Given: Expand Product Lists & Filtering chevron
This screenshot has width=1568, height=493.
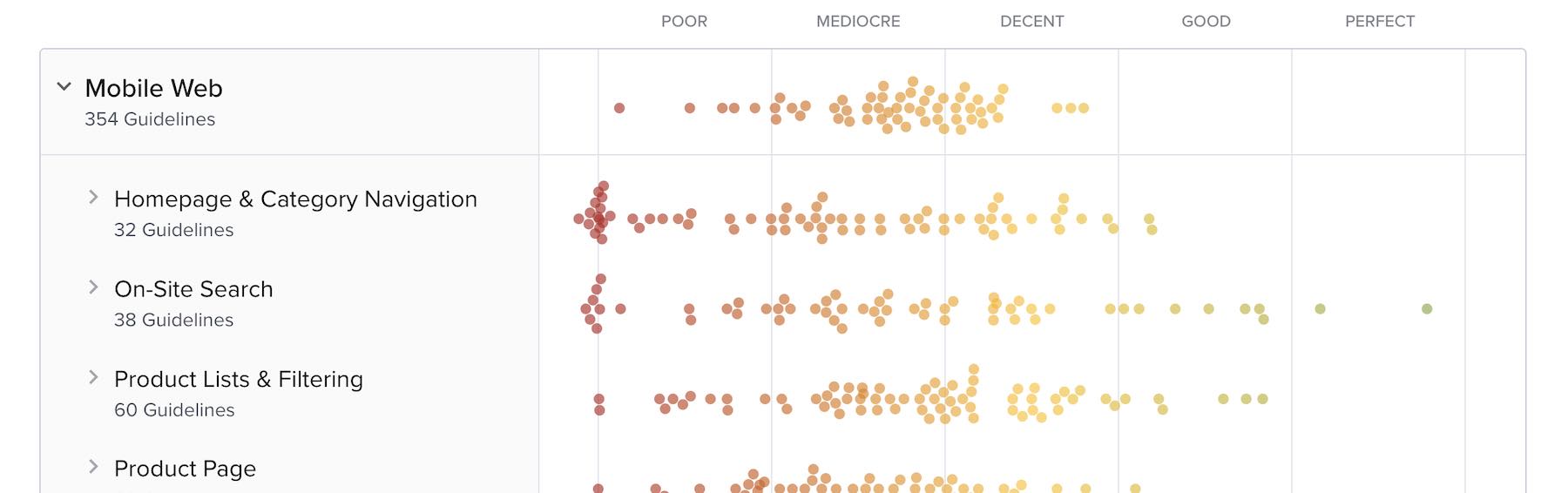Looking at the screenshot, I should pyautogui.click(x=93, y=377).
